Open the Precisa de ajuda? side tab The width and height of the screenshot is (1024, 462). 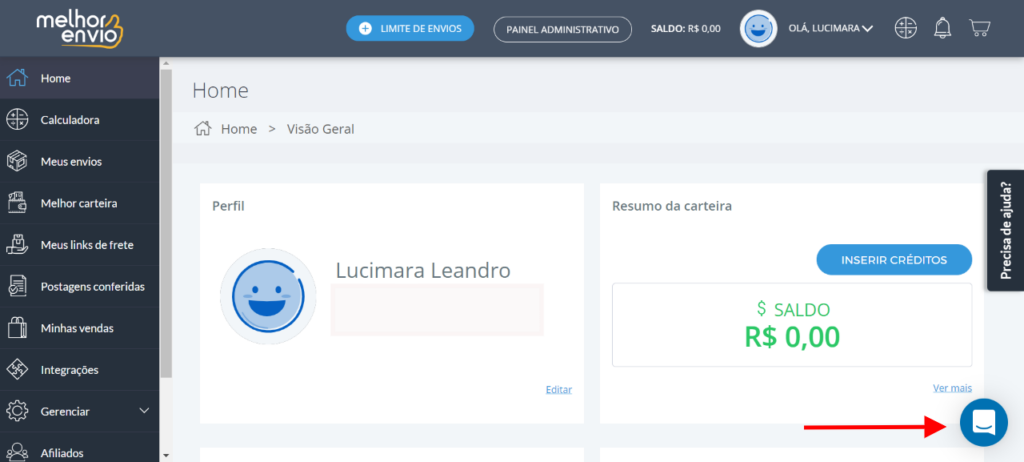coord(1005,231)
